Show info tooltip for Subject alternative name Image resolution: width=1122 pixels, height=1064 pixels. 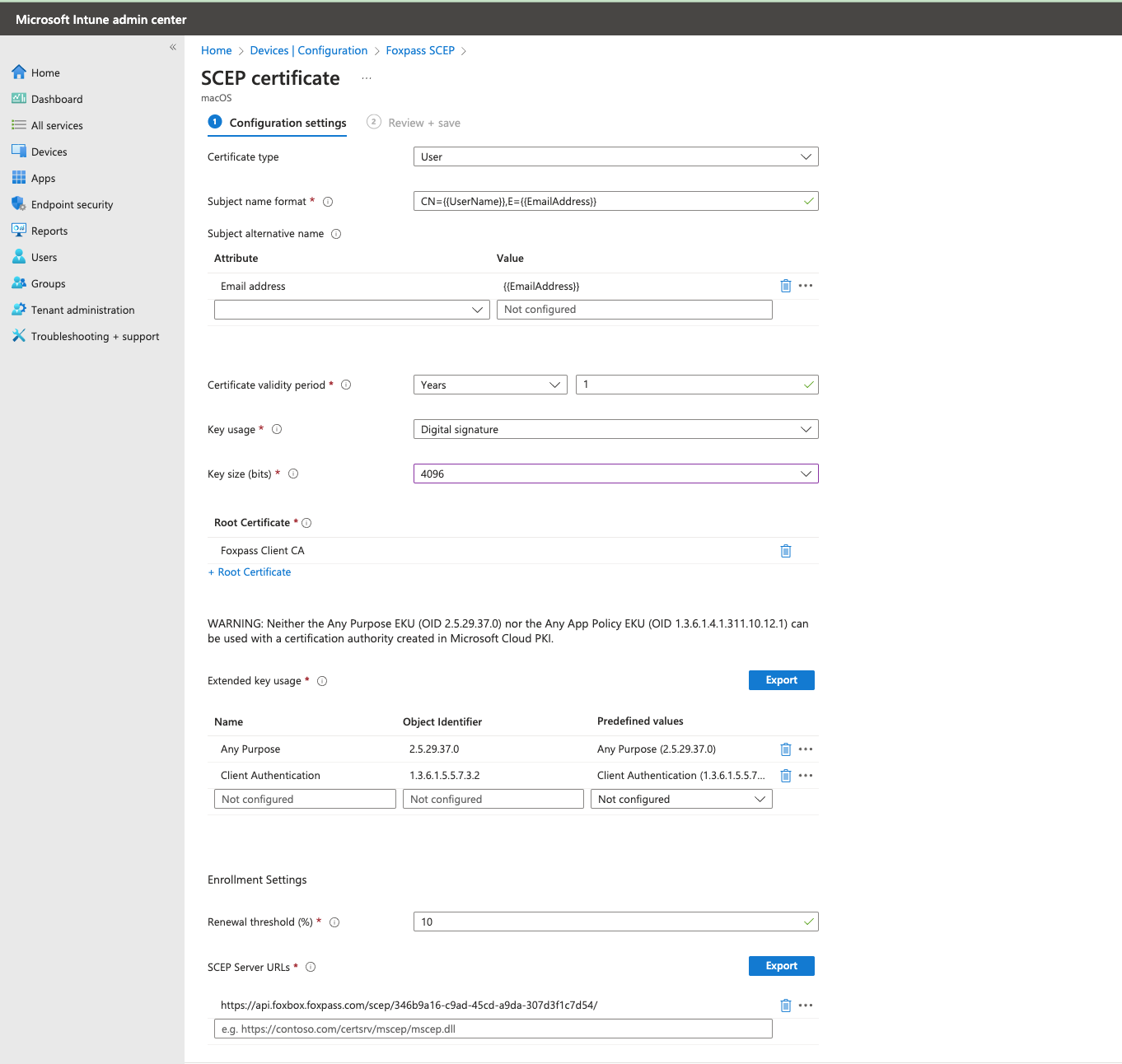336,234
